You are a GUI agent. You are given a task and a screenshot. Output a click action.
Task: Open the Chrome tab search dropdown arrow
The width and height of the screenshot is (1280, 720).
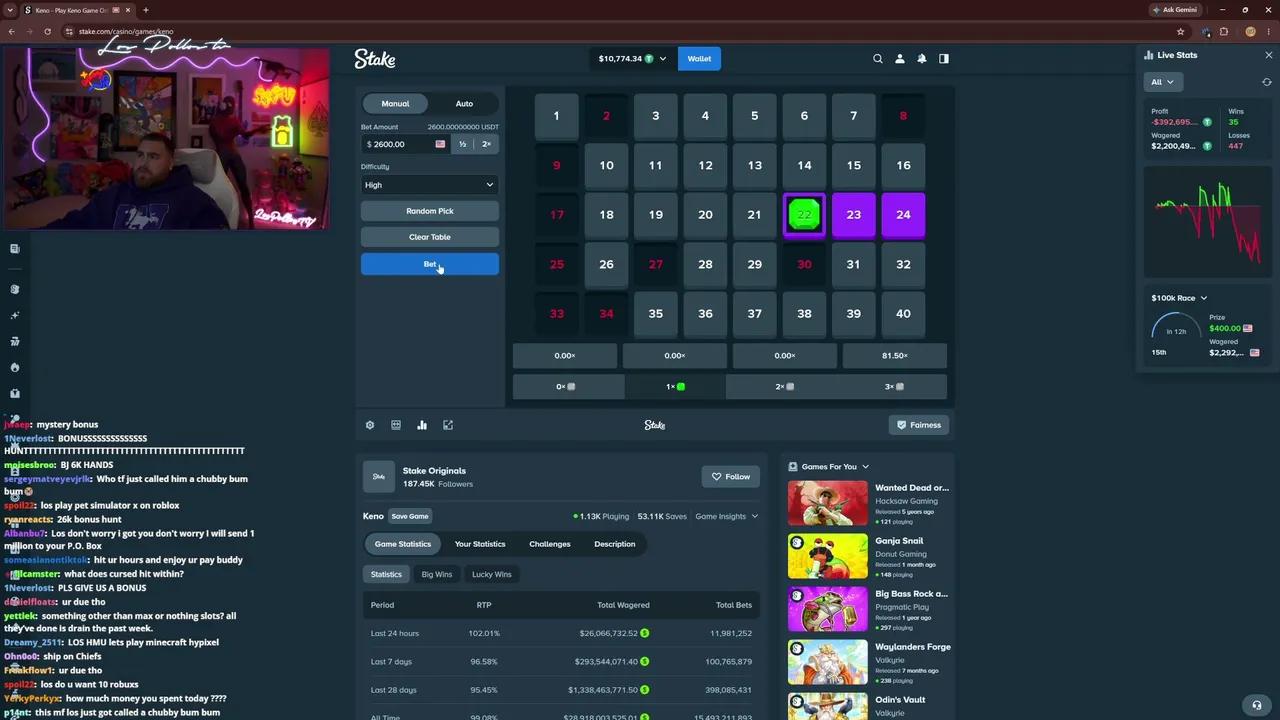tap(10, 10)
